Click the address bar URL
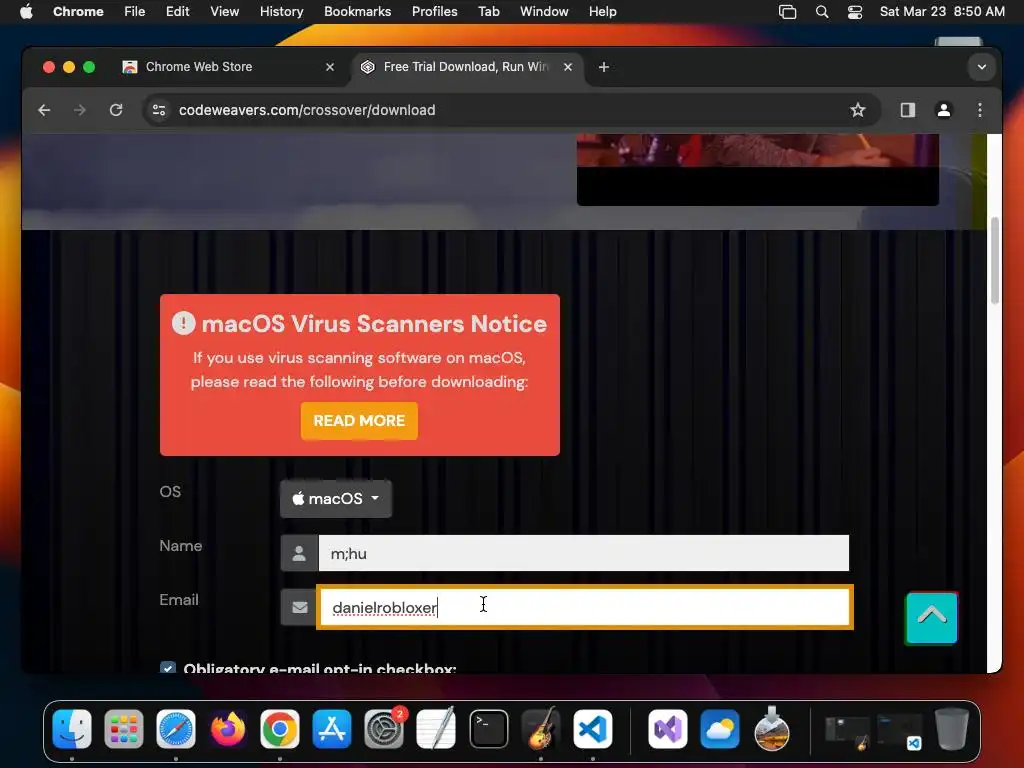This screenshot has width=1024, height=768. click(x=307, y=110)
